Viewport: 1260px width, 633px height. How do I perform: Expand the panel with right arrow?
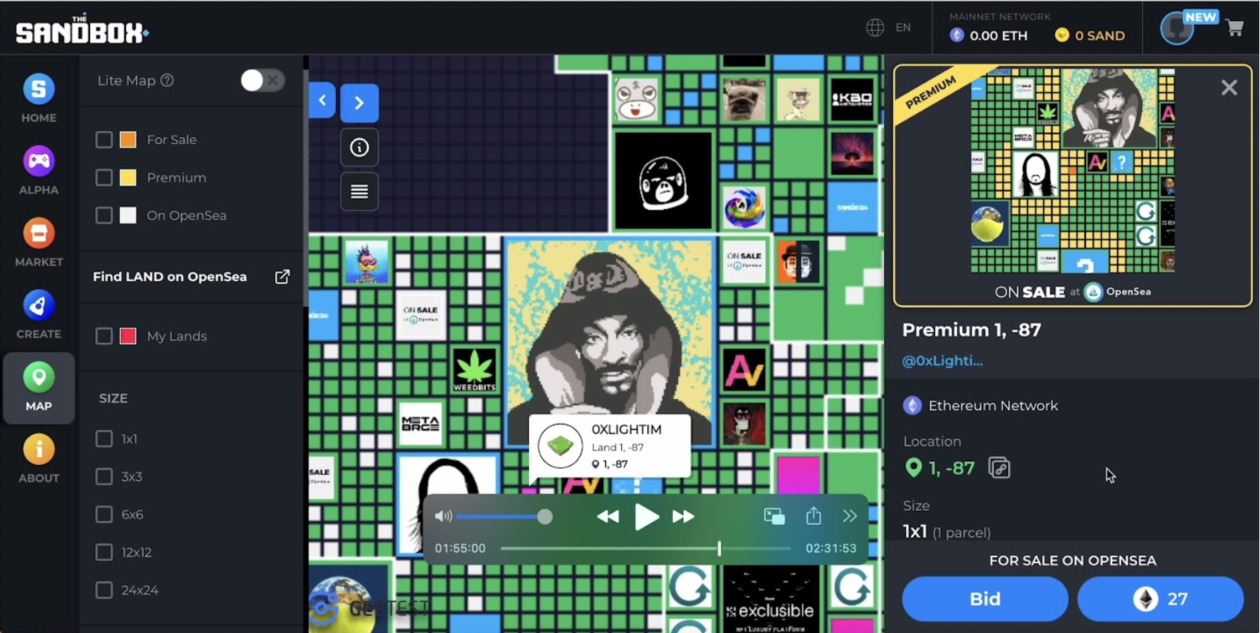tap(359, 103)
